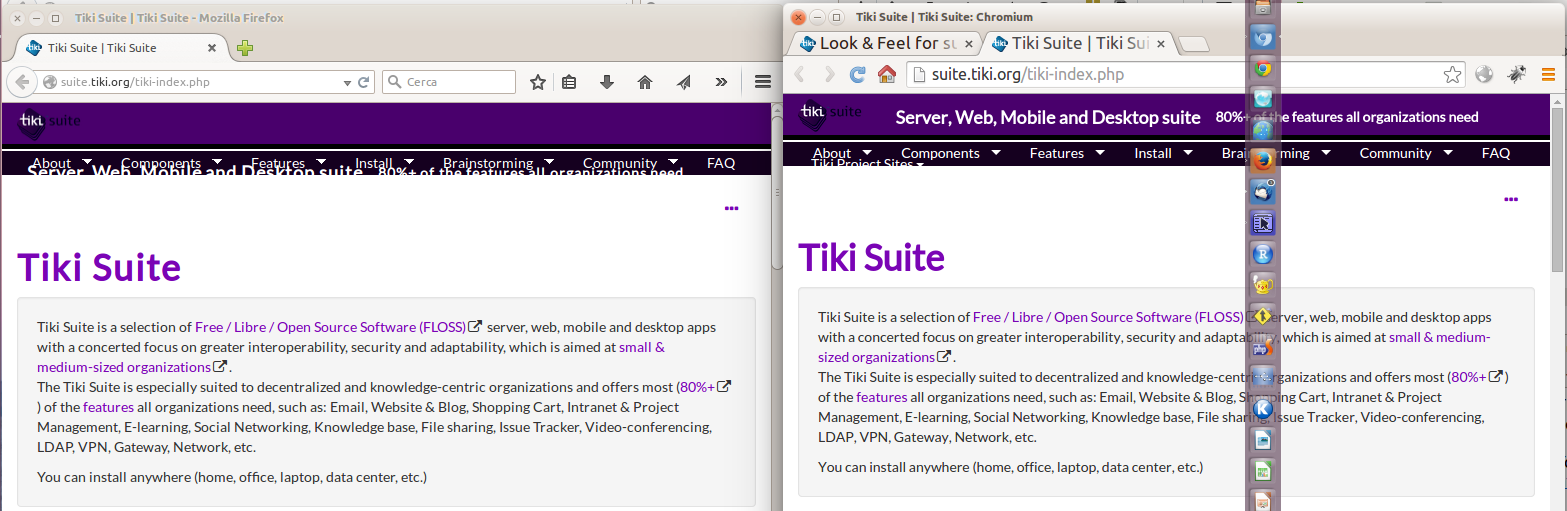Go to Firefox home page icon

click(x=645, y=82)
